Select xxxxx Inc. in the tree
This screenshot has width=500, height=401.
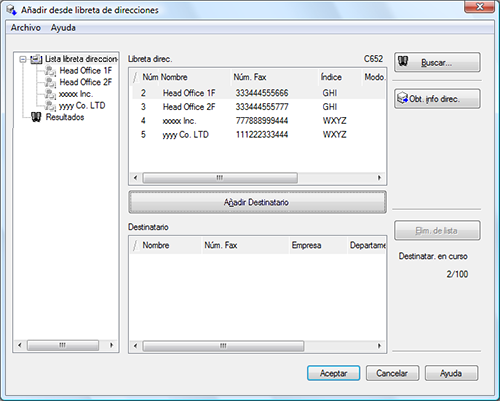pyautogui.click(x=76, y=94)
